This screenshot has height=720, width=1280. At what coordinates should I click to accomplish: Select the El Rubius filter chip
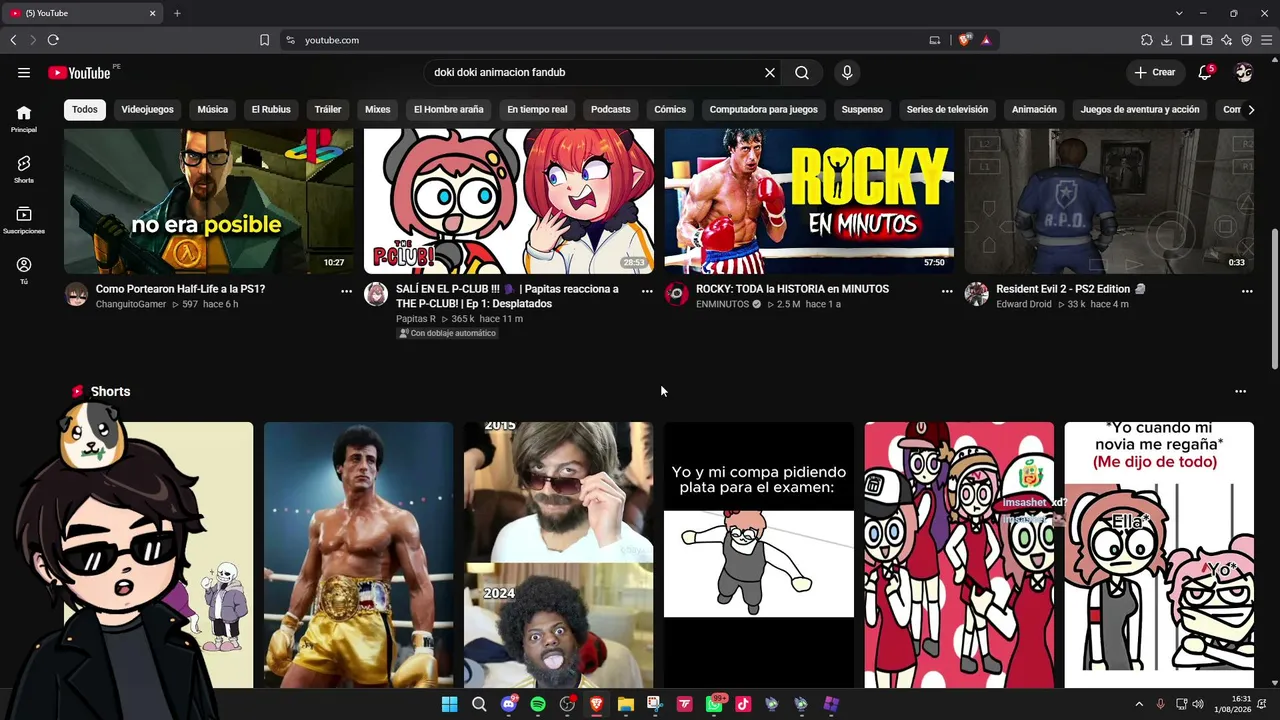pyautogui.click(x=271, y=109)
